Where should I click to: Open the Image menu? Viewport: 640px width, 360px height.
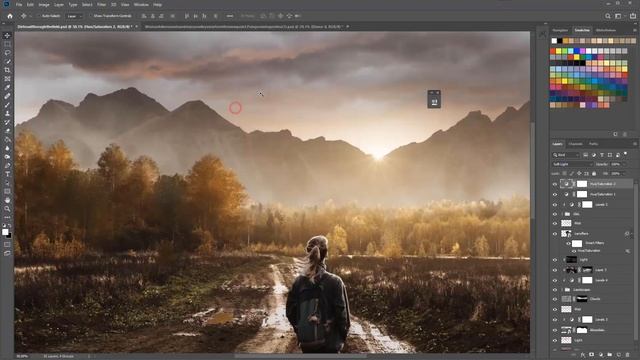(x=44, y=4)
